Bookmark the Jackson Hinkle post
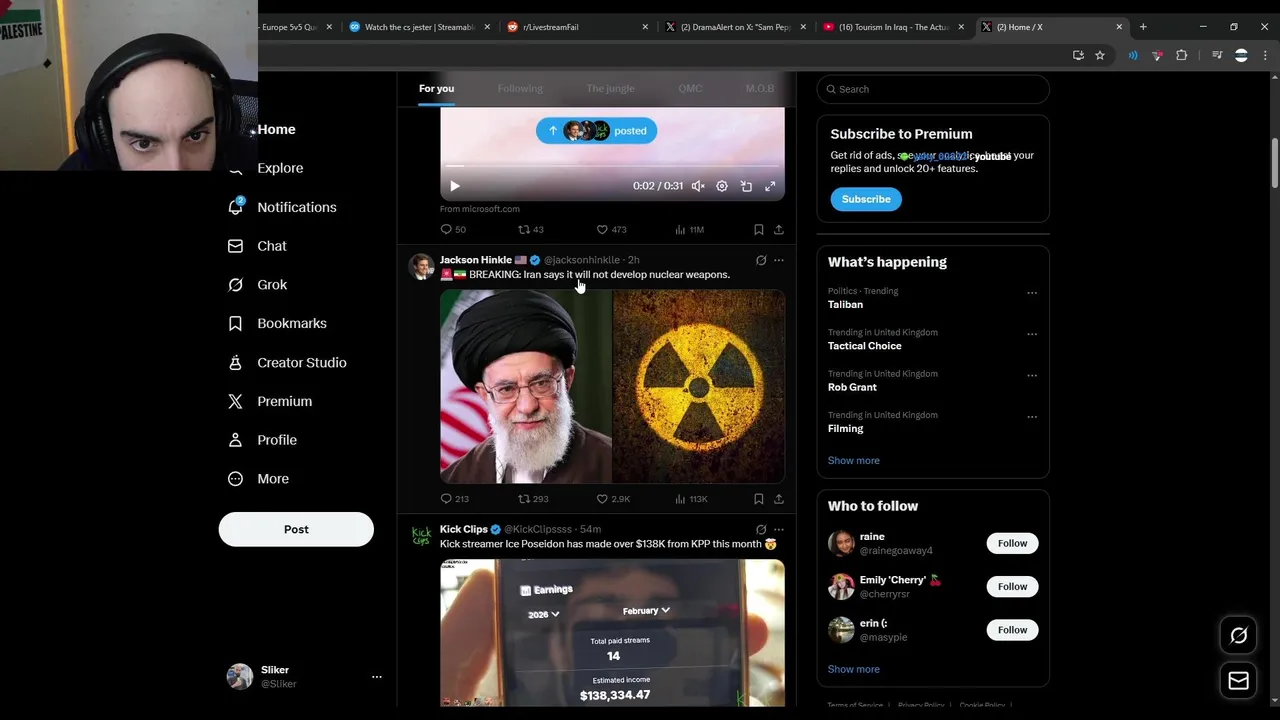Image resolution: width=1280 pixels, height=720 pixels. 759,499
